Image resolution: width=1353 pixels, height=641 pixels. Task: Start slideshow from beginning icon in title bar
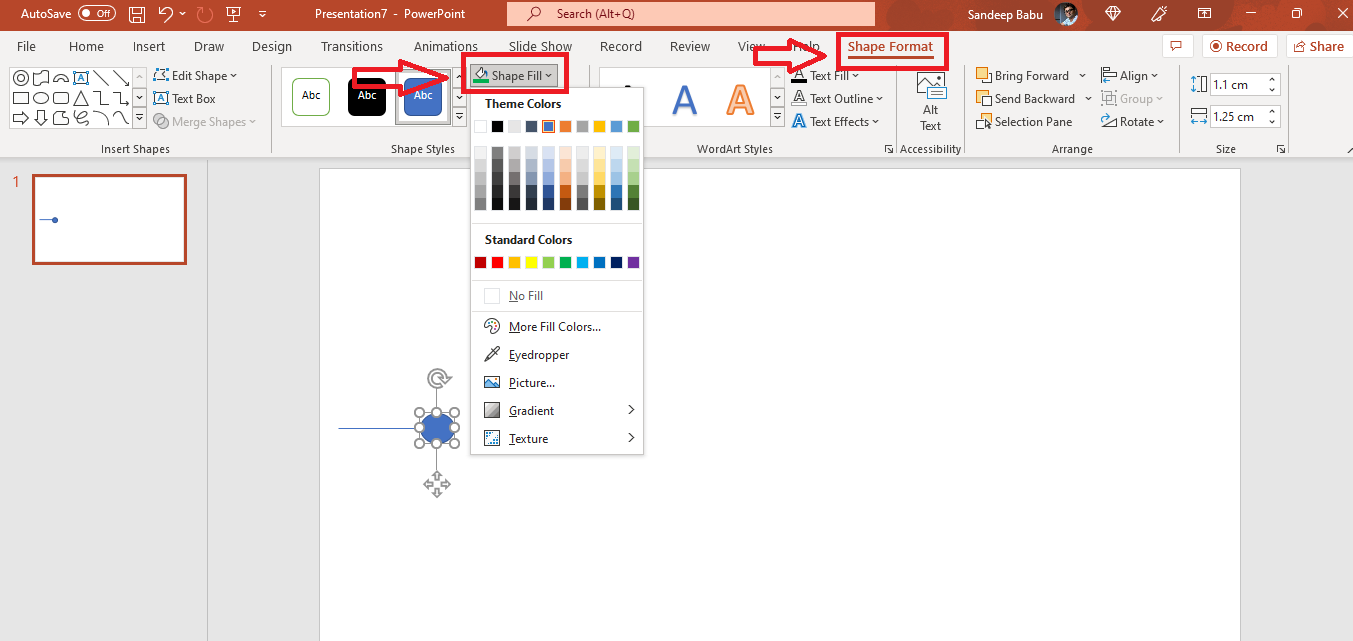point(233,14)
